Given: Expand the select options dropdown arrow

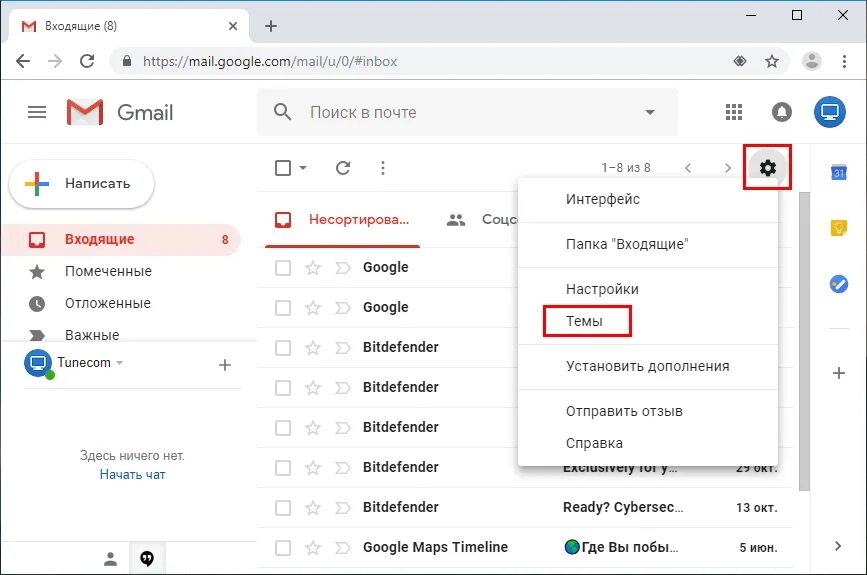Looking at the screenshot, I should point(303,168).
